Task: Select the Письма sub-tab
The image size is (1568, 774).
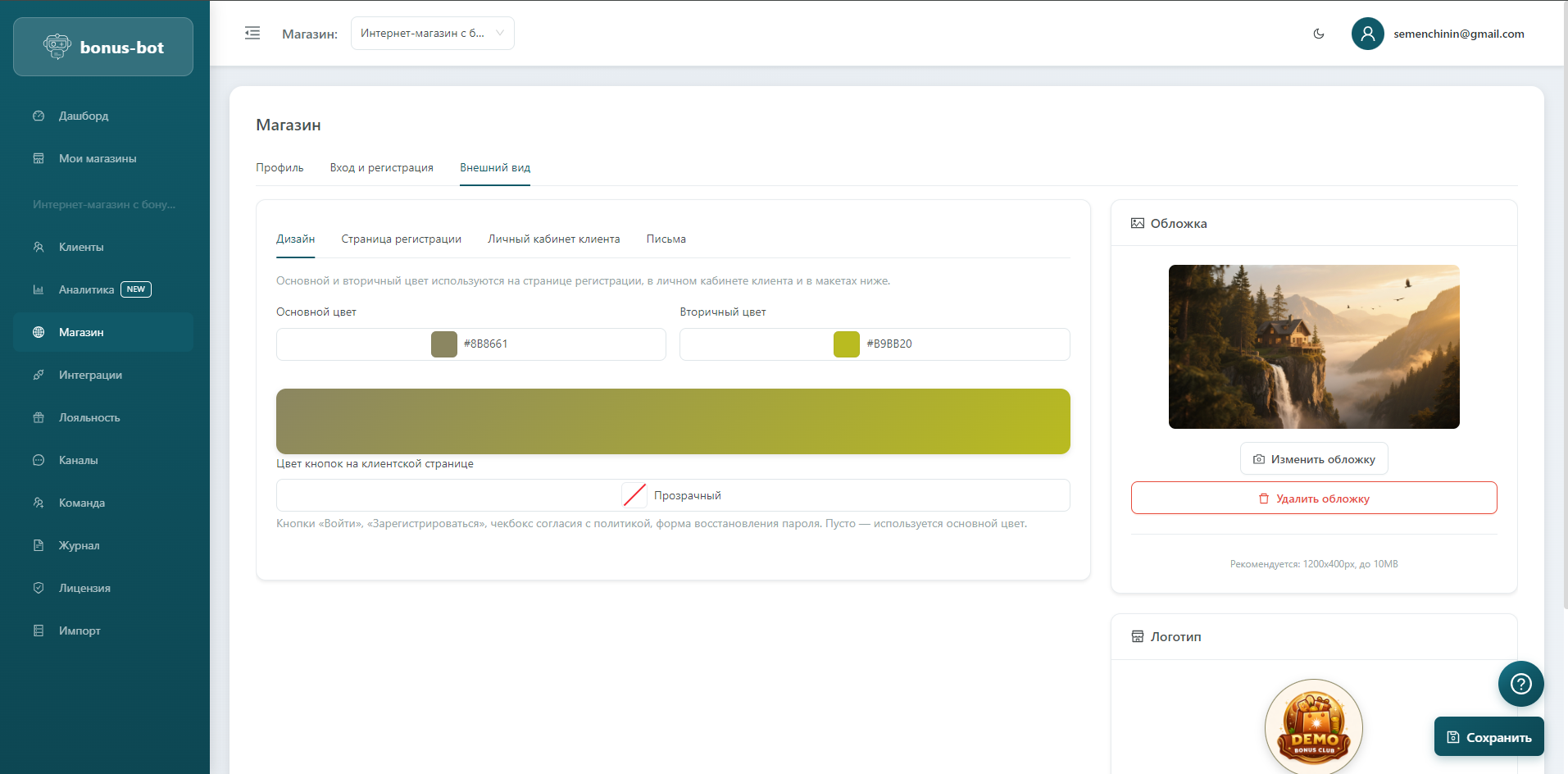Action: 666,239
